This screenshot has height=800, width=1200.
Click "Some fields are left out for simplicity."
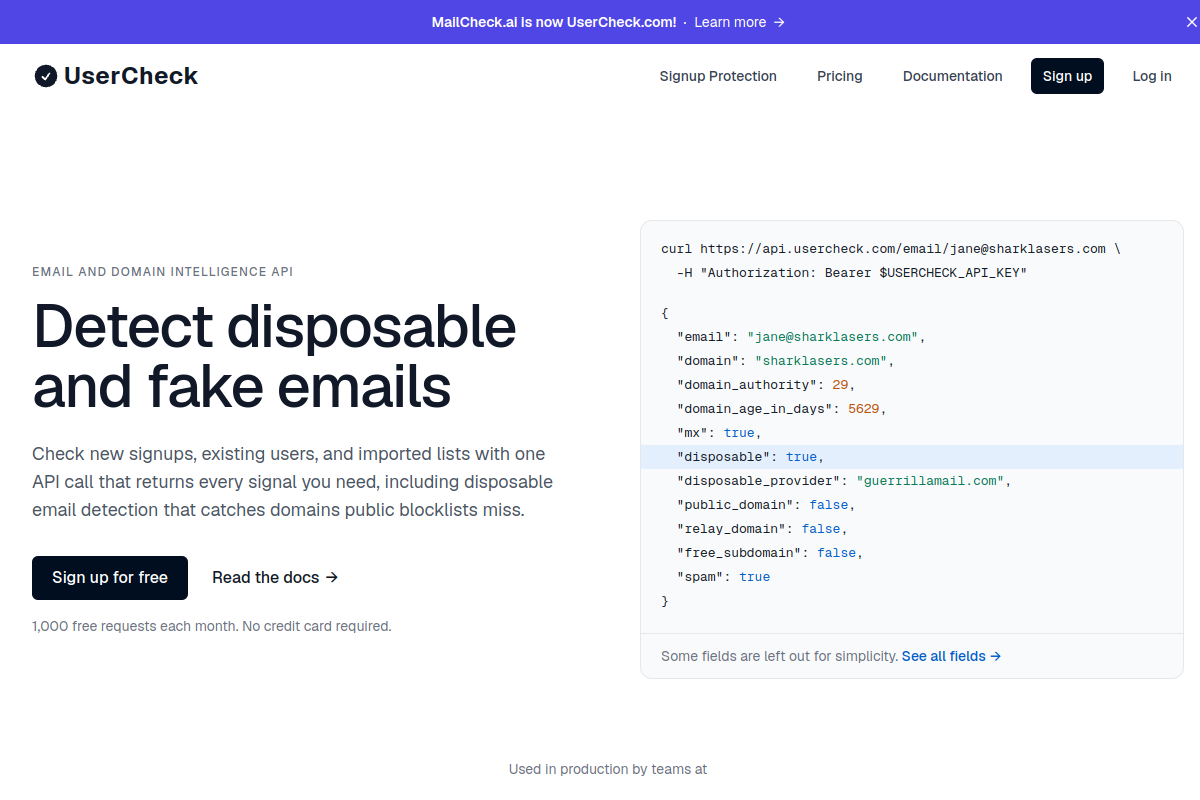pyautogui.click(x=779, y=656)
